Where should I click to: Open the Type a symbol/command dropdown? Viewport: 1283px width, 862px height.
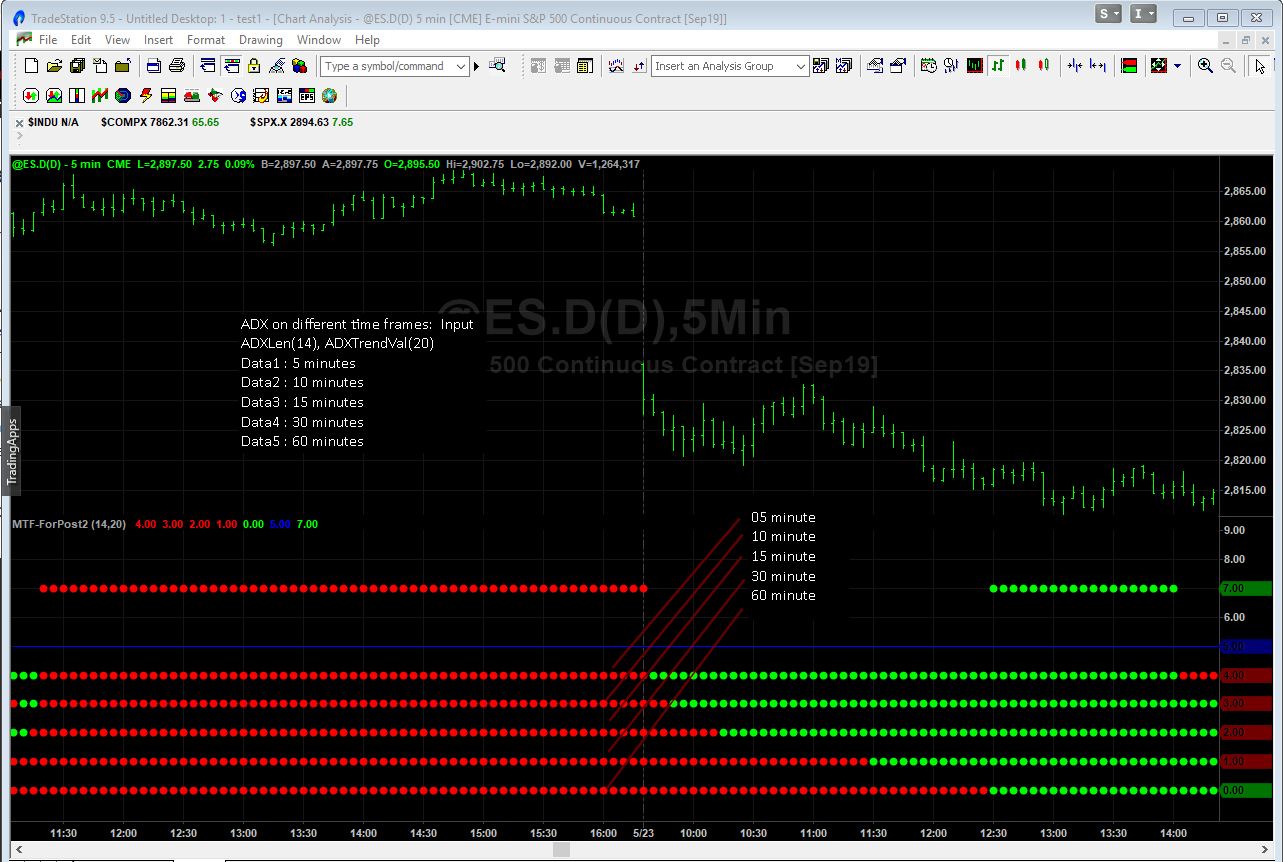click(461, 66)
